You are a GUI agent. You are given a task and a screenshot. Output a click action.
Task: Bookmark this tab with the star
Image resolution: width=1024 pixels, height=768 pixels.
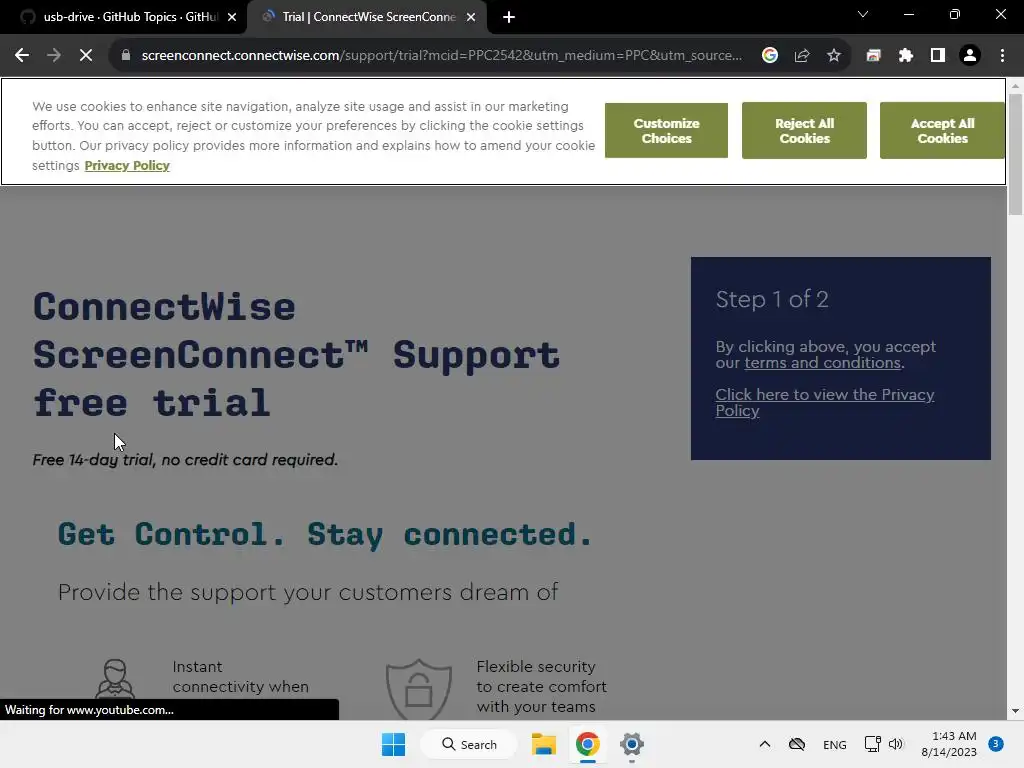(833, 56)
